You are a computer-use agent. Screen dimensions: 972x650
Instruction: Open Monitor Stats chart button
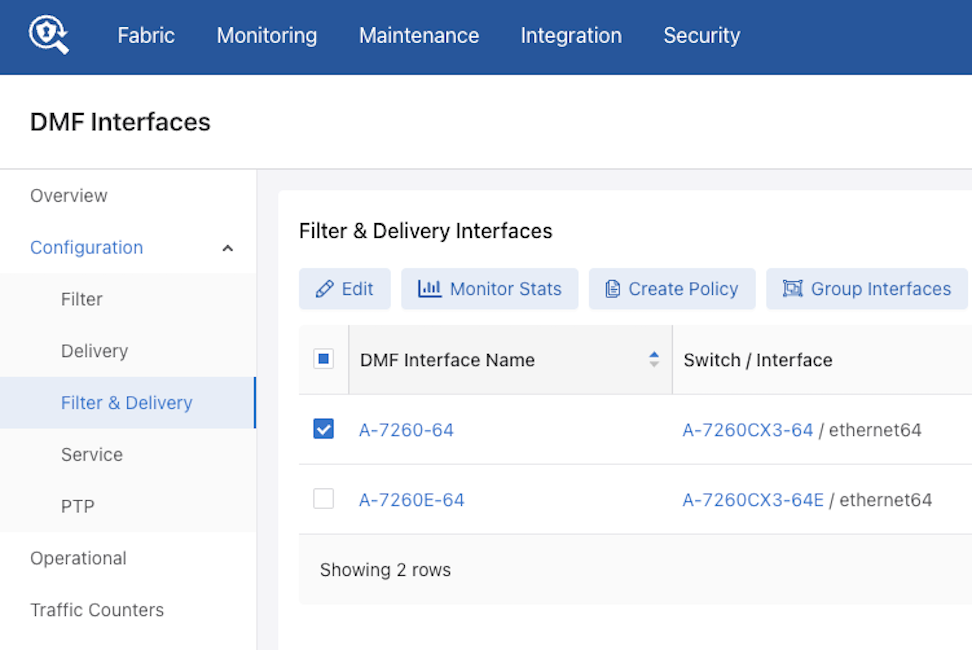490,289
